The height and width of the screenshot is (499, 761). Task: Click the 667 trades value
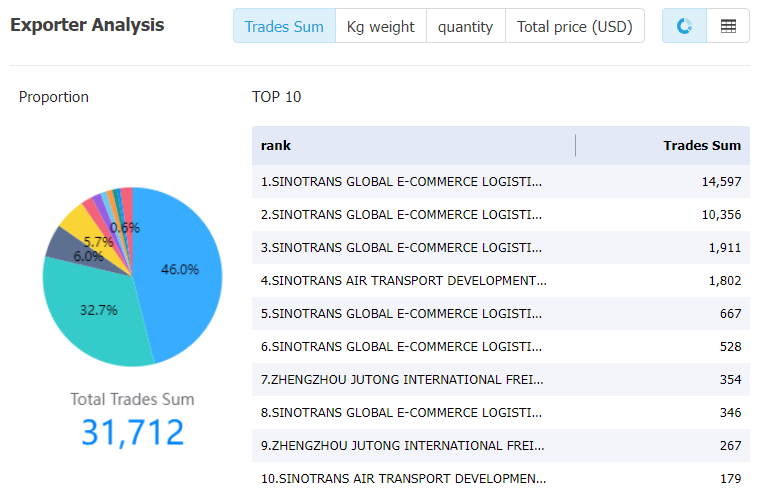730,314
